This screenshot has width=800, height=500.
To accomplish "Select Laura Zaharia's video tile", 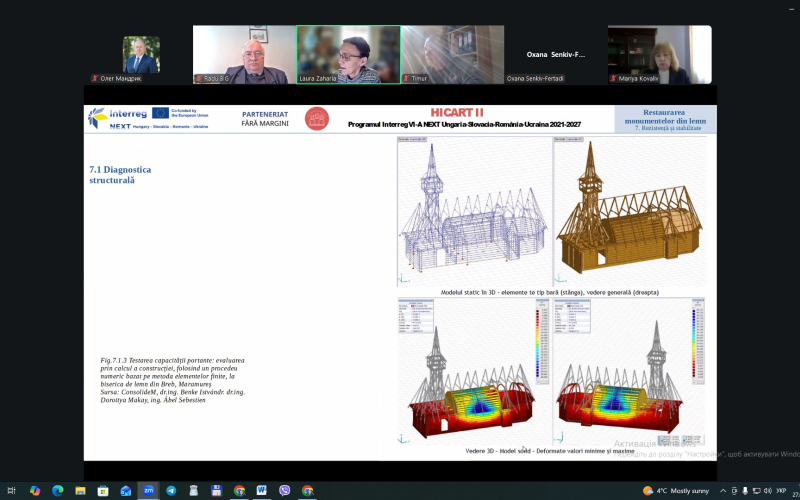I will tap(348, 54).
